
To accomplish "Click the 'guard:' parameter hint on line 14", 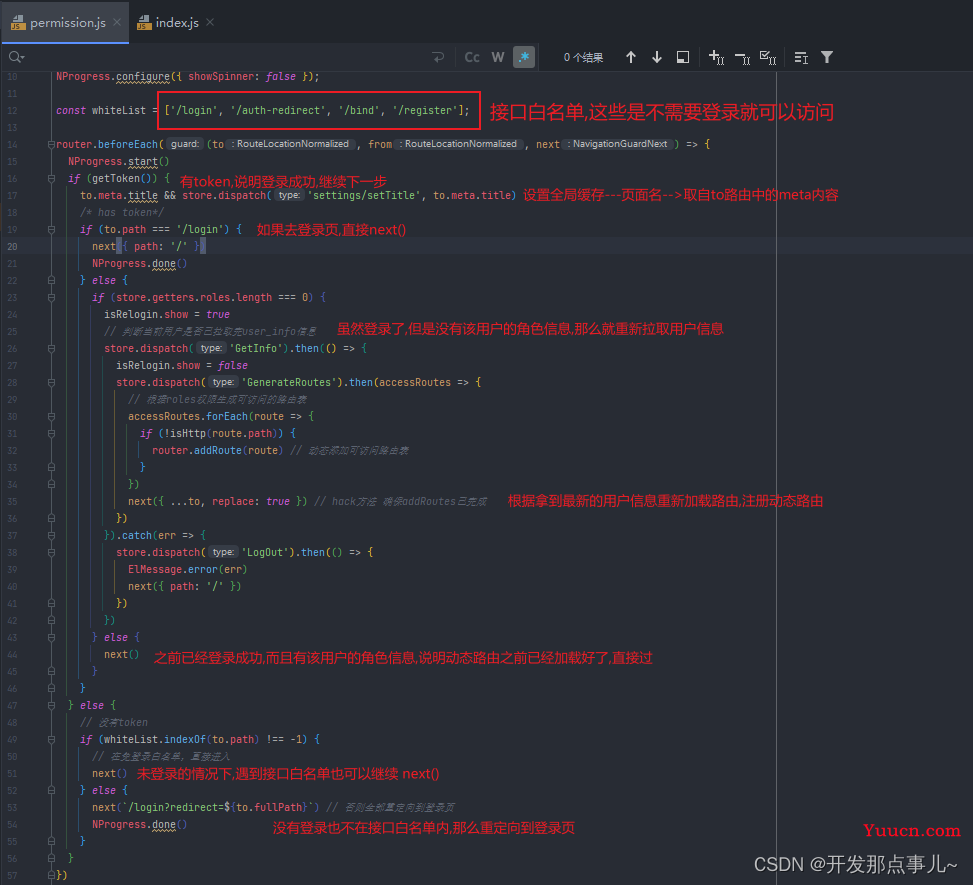I will pos(184,144).
